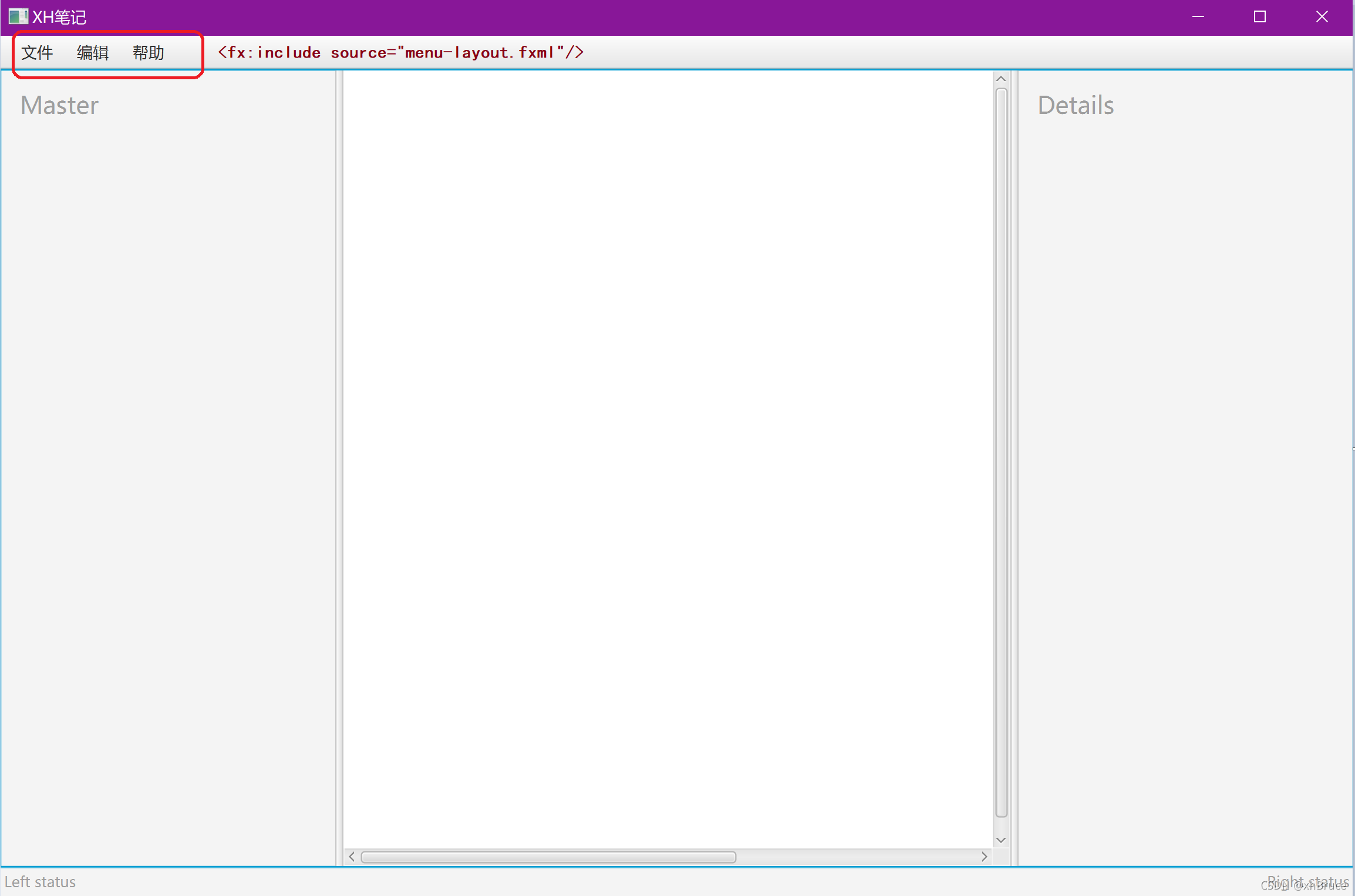Minimize the XH笔记 window

point(1198,16)
